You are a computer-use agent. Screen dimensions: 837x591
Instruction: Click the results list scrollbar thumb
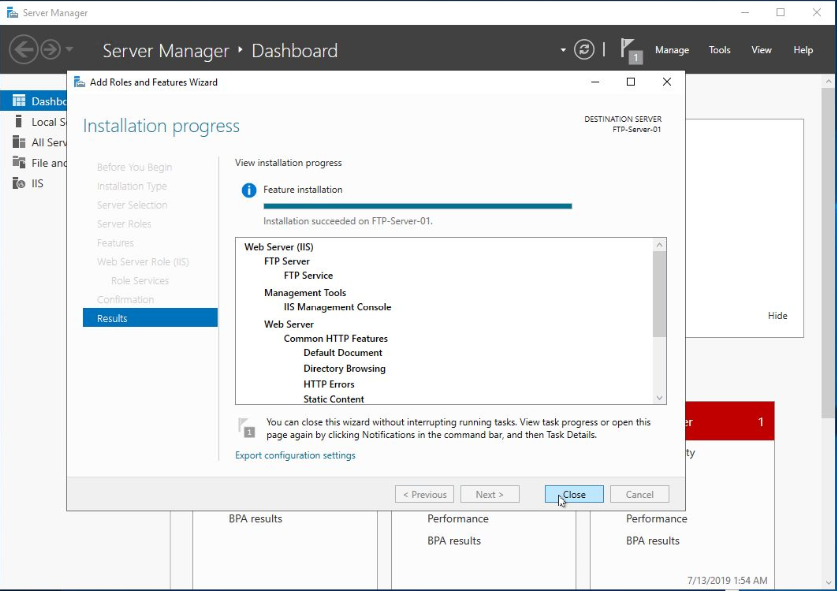[x=659, y=294]
